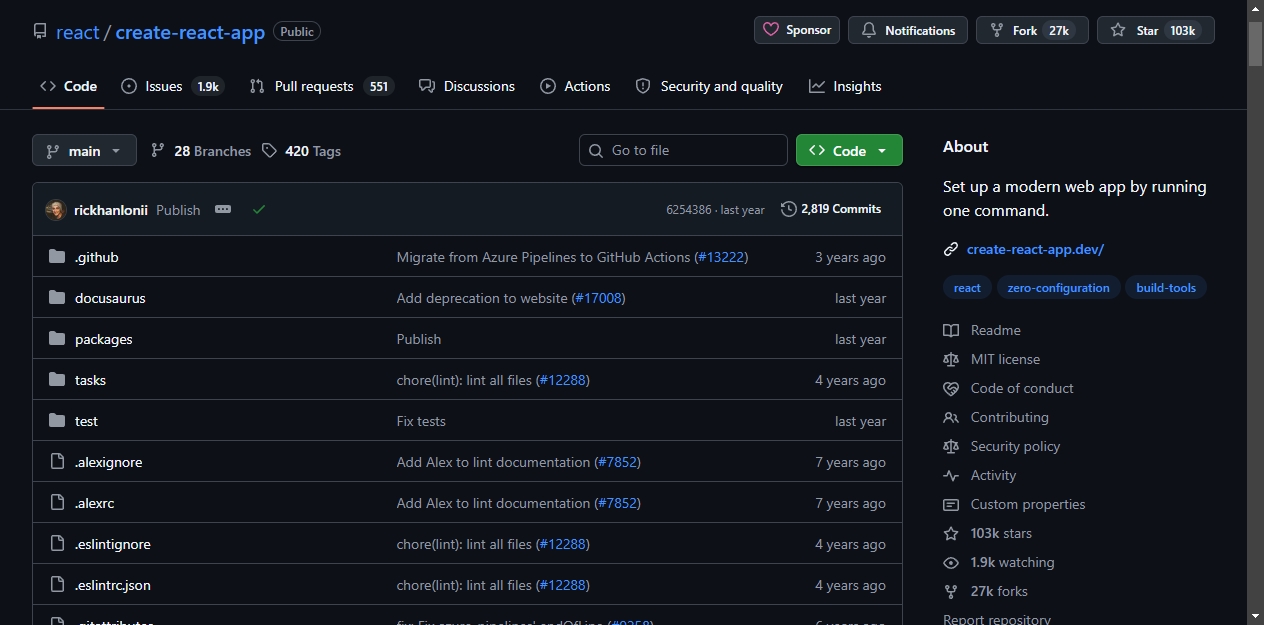Viewport: 1264px width, 625px height.
Task: Open the Actions tab
Action: pyautogui.click(x=575, y=86)
